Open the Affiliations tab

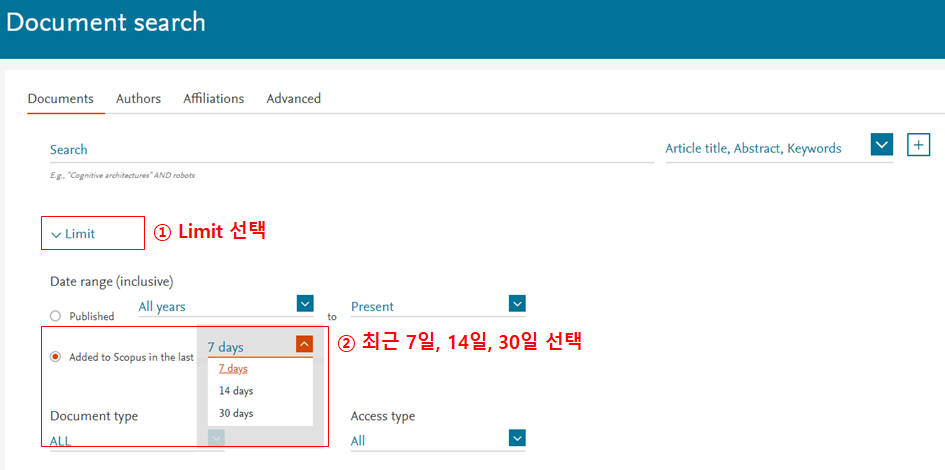[213, 98]
